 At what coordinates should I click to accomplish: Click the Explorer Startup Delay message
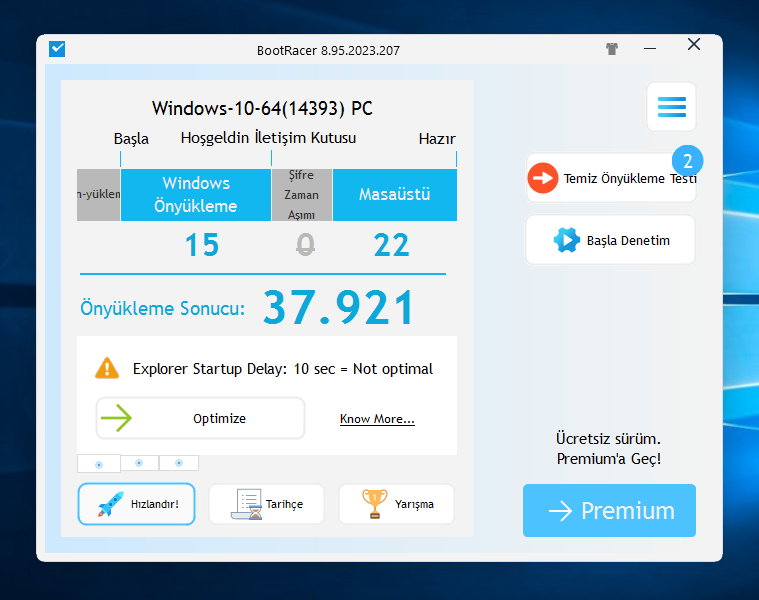[x=283, y=369]
